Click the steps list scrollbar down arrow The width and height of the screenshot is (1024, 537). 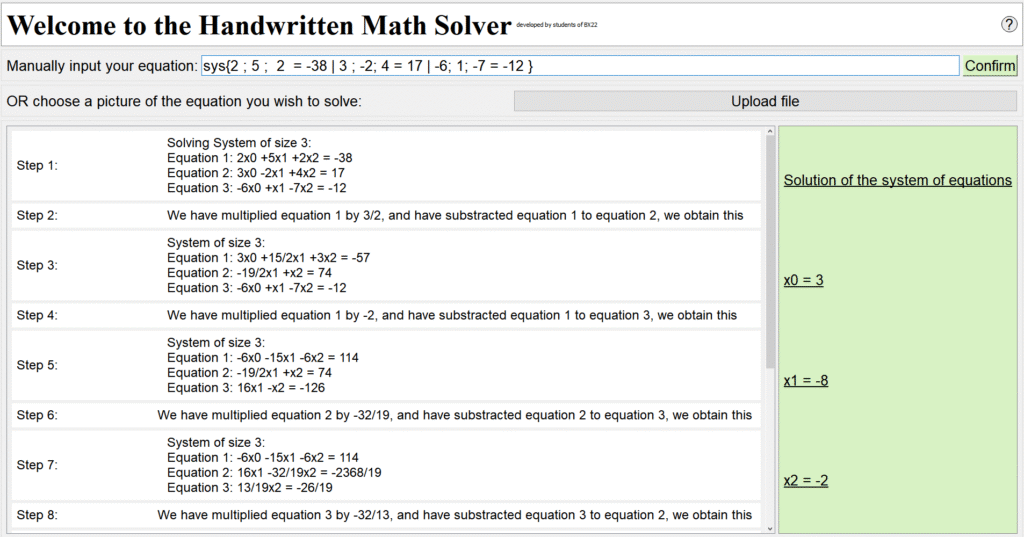[770, 527]
